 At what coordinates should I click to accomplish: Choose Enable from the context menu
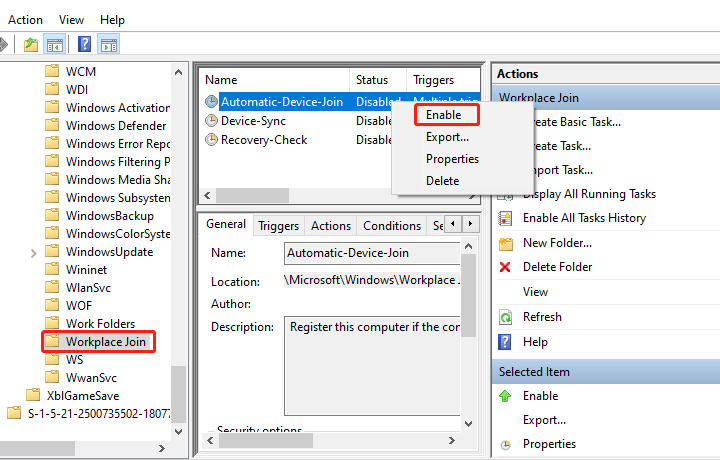click(443, 115)
